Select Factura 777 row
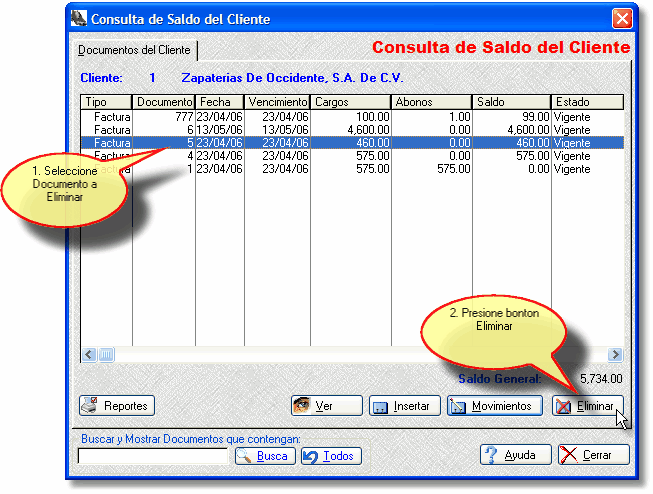 point(350,117)
